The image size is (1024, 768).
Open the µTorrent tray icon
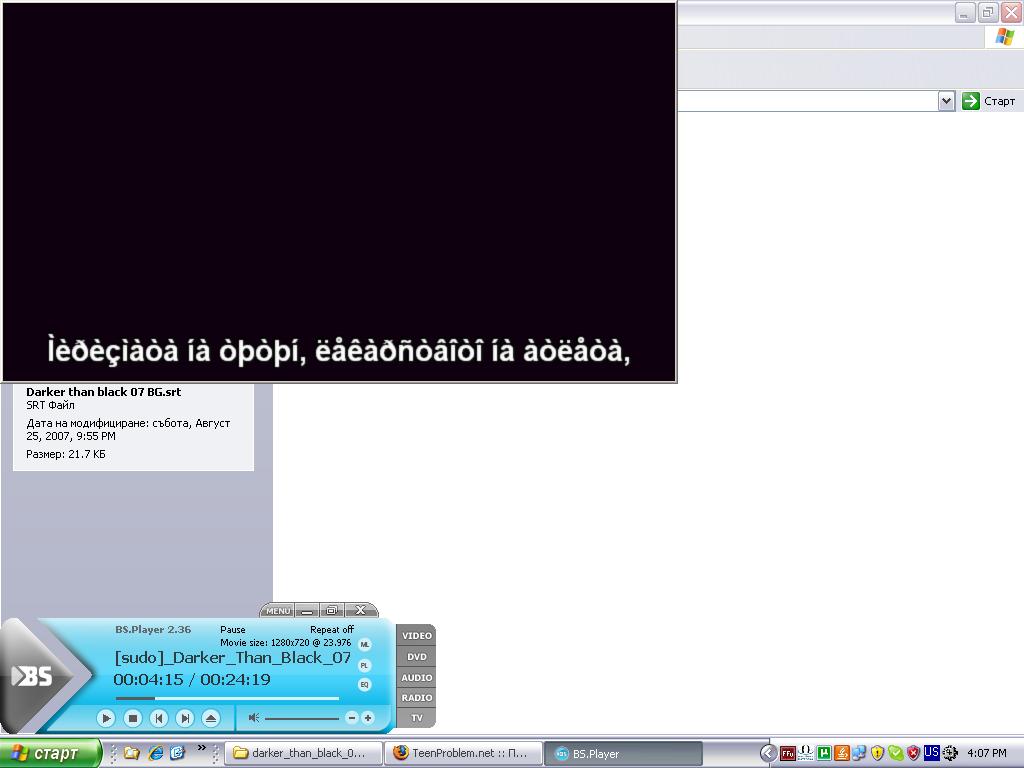click(x=824, y=754)
